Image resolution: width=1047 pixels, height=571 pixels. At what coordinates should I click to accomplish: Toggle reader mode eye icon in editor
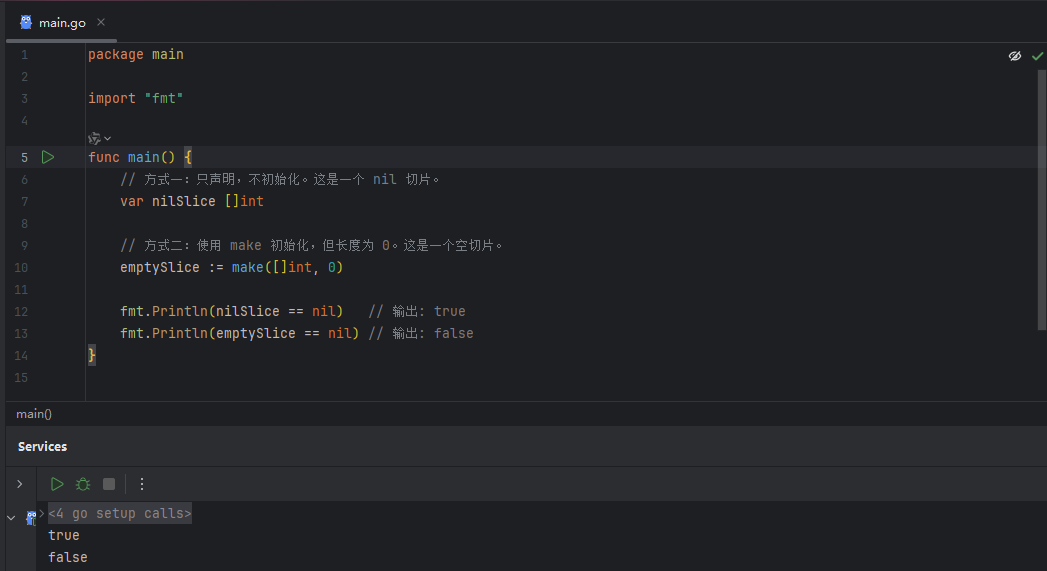[1014, 56]
